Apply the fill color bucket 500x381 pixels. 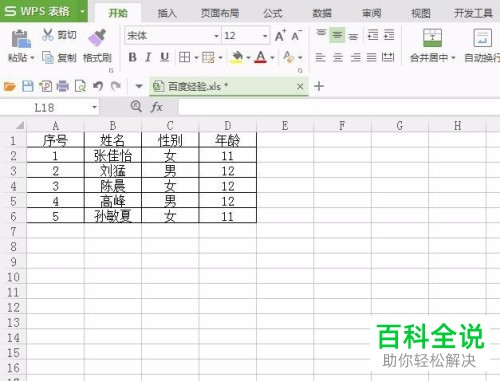coord(237,57)
